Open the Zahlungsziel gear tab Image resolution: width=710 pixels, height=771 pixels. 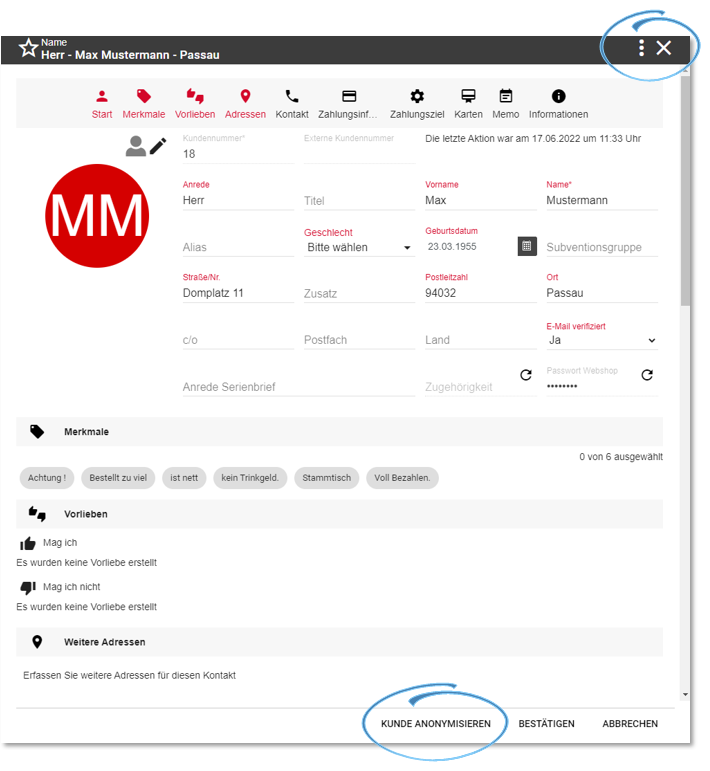[x=417, y=104]
